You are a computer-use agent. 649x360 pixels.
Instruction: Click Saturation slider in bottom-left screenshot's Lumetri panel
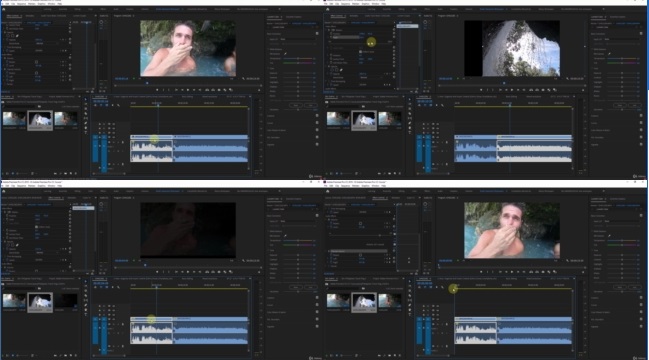298,292
